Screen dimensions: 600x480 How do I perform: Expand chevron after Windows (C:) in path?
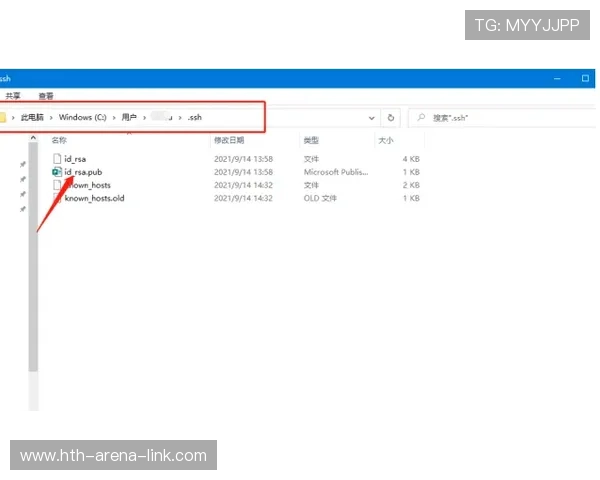point(113,117)
